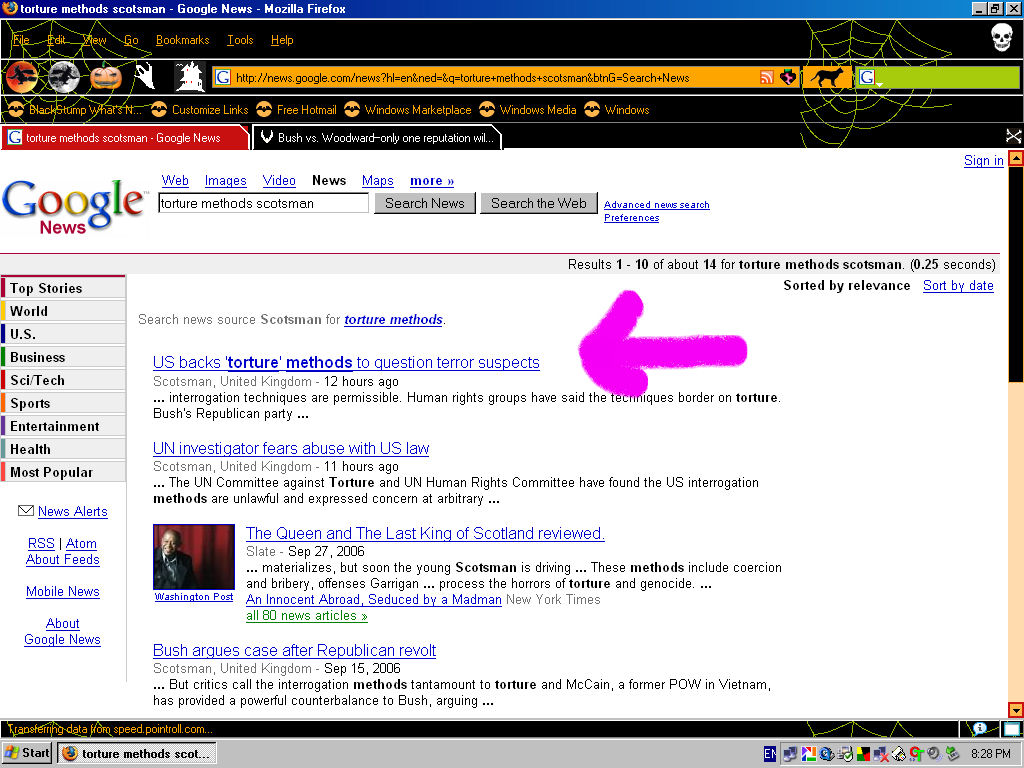
Task: Select Sci/Tech news section
Action: 63,380
